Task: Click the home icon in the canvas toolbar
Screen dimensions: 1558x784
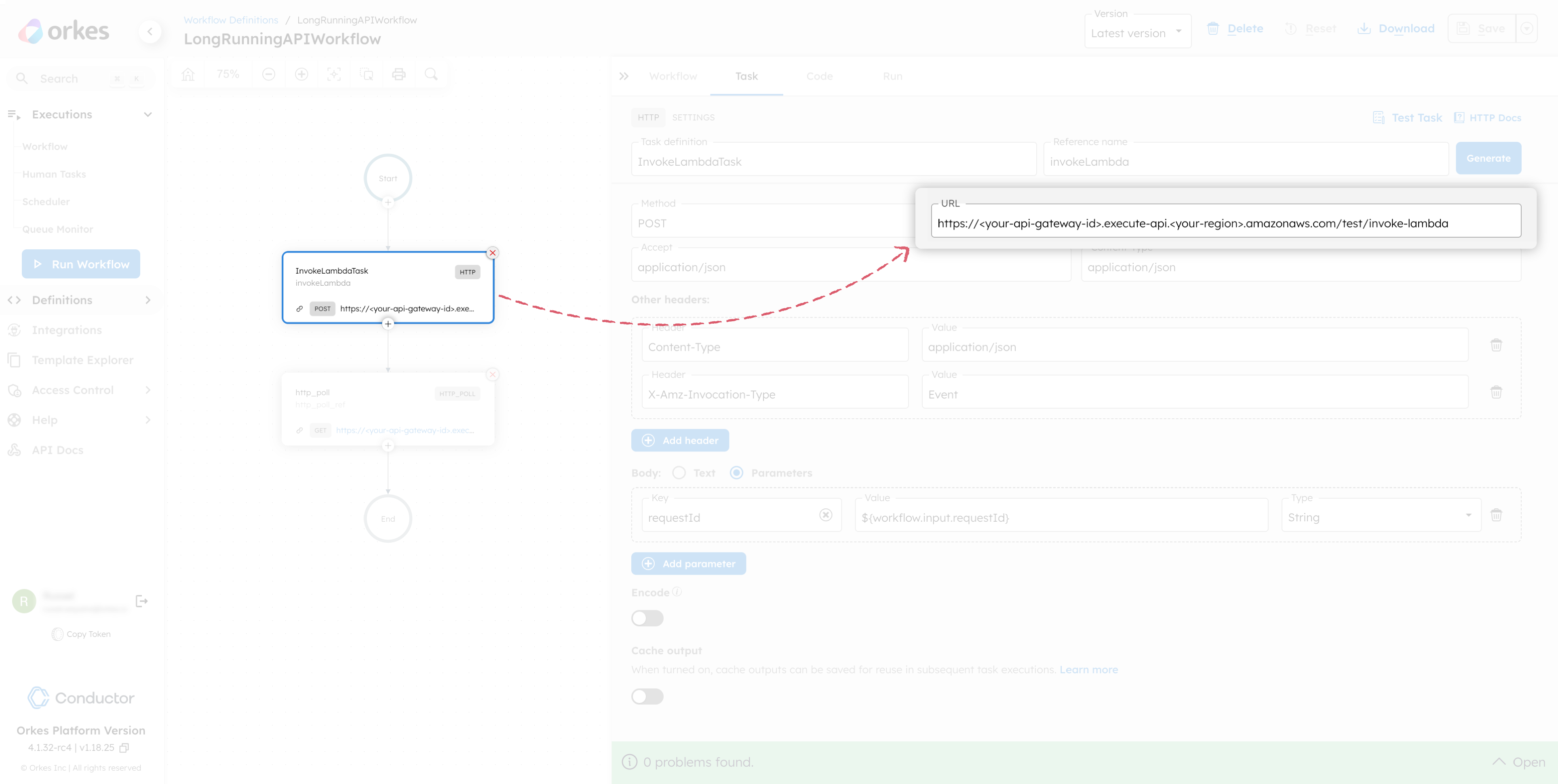Action: pos(188,74)
